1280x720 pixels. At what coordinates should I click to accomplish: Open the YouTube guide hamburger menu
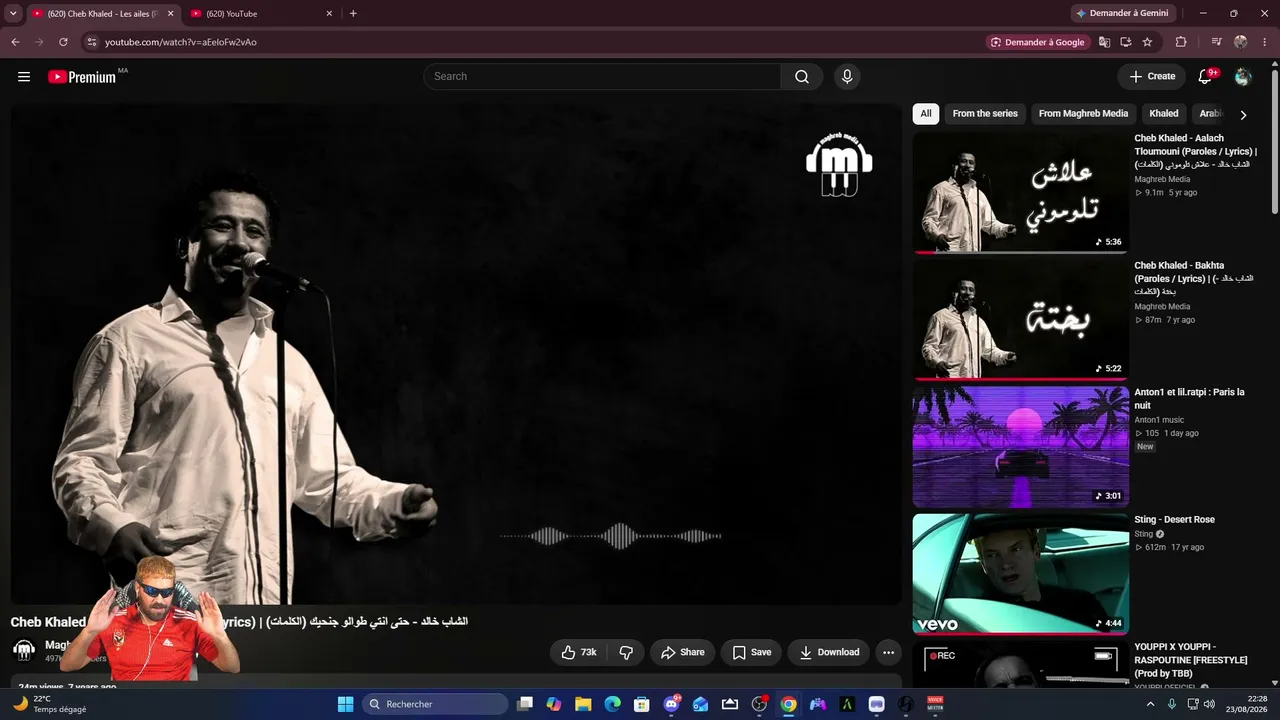coord(24,77)
